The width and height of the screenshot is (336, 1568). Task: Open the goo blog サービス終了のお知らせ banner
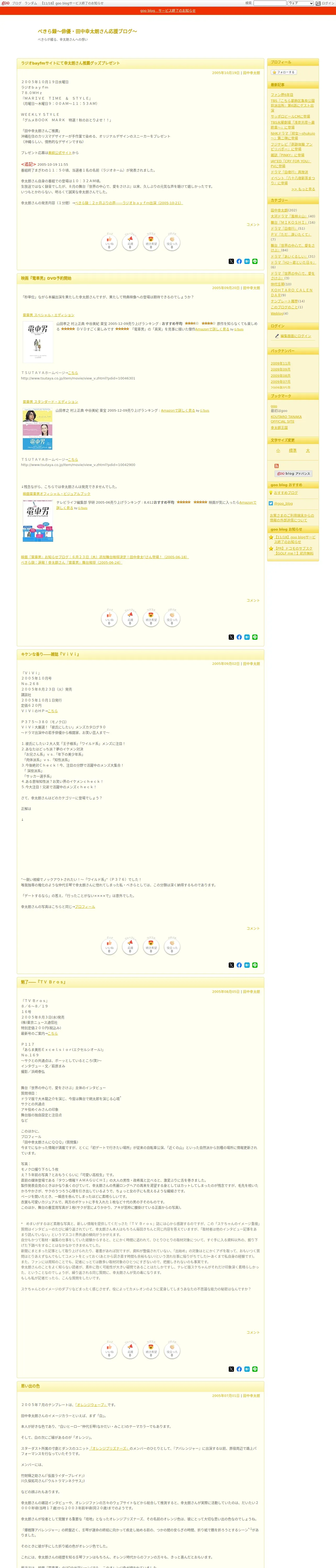(x=168, y=10)
